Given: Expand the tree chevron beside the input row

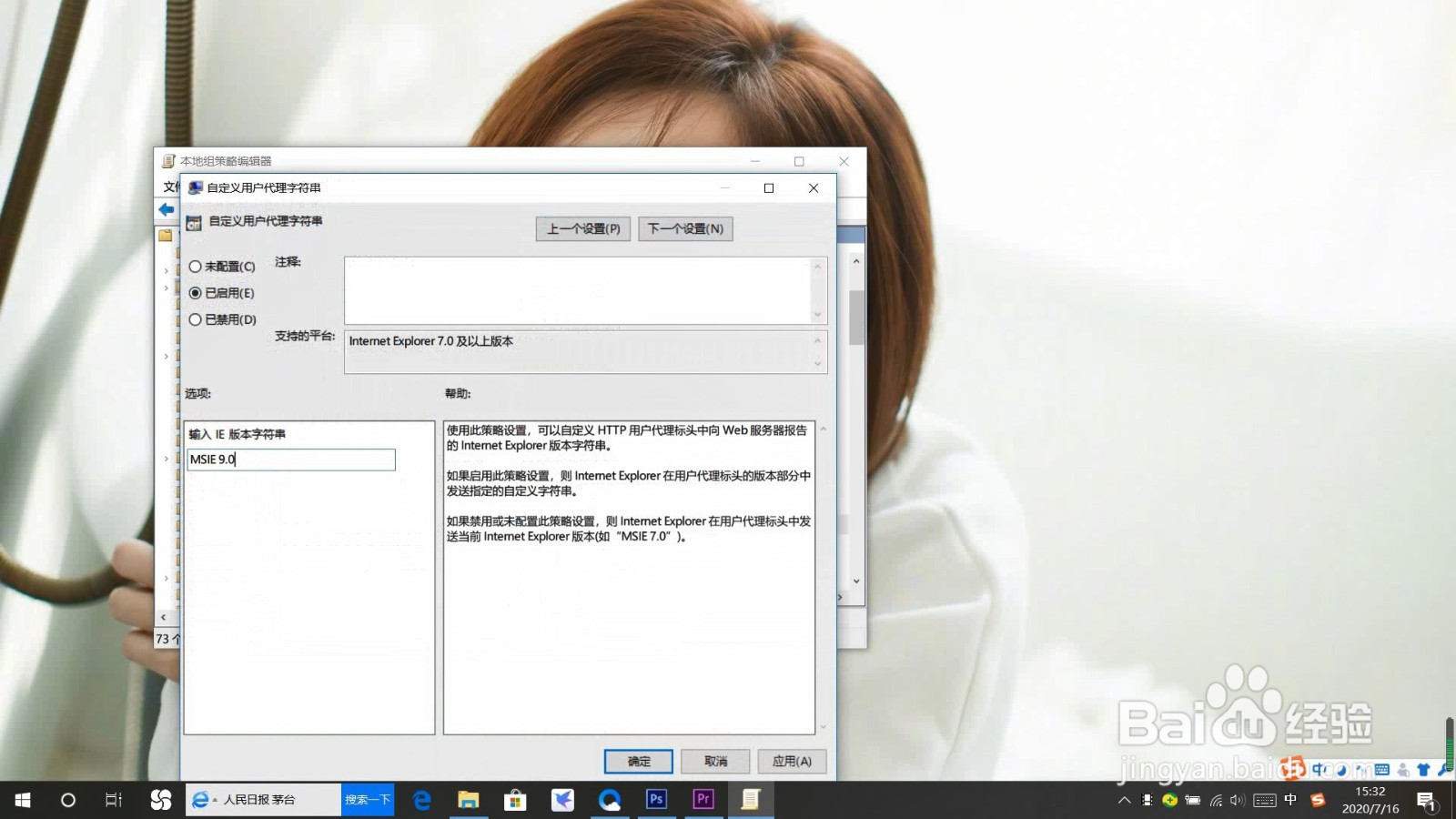Looking at the screenshot, I should click(x=166, y=459).
